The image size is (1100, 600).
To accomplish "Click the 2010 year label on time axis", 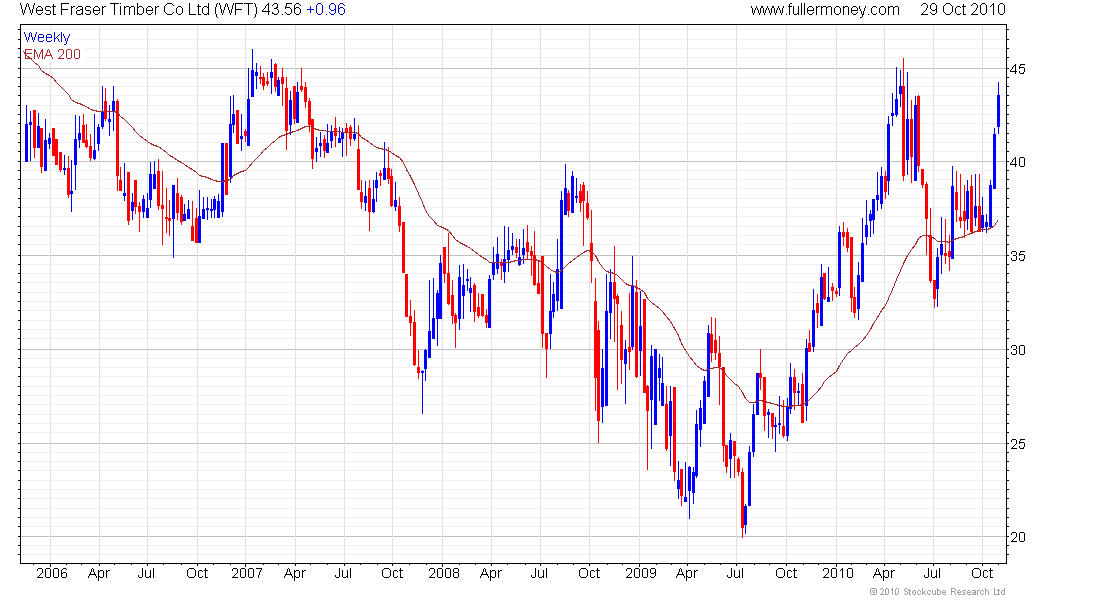I will pos(838,573).
